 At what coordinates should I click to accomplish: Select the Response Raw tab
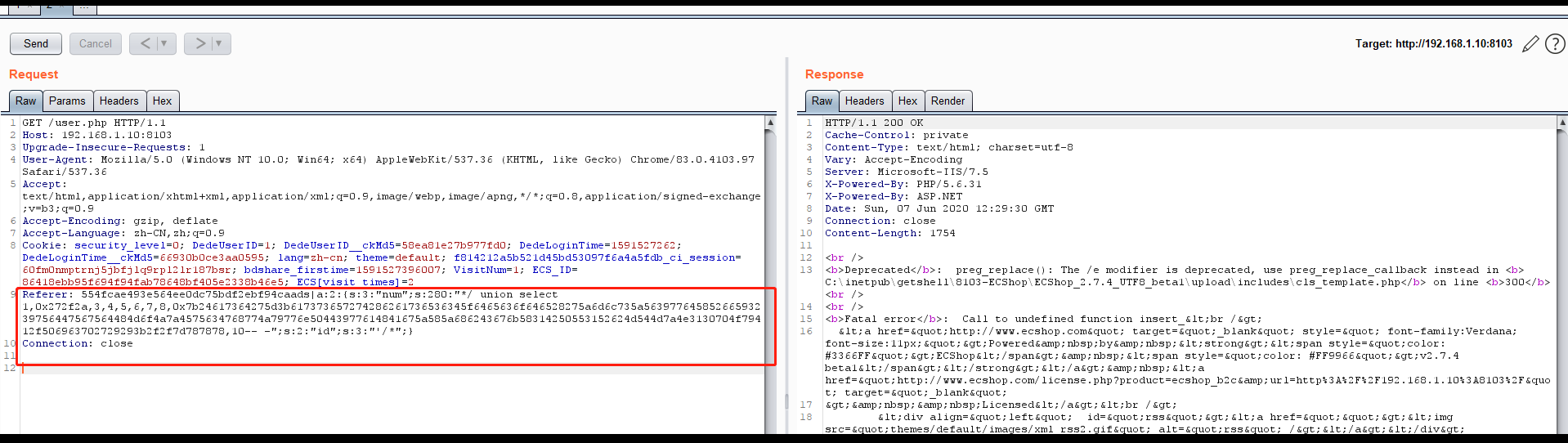822,101
